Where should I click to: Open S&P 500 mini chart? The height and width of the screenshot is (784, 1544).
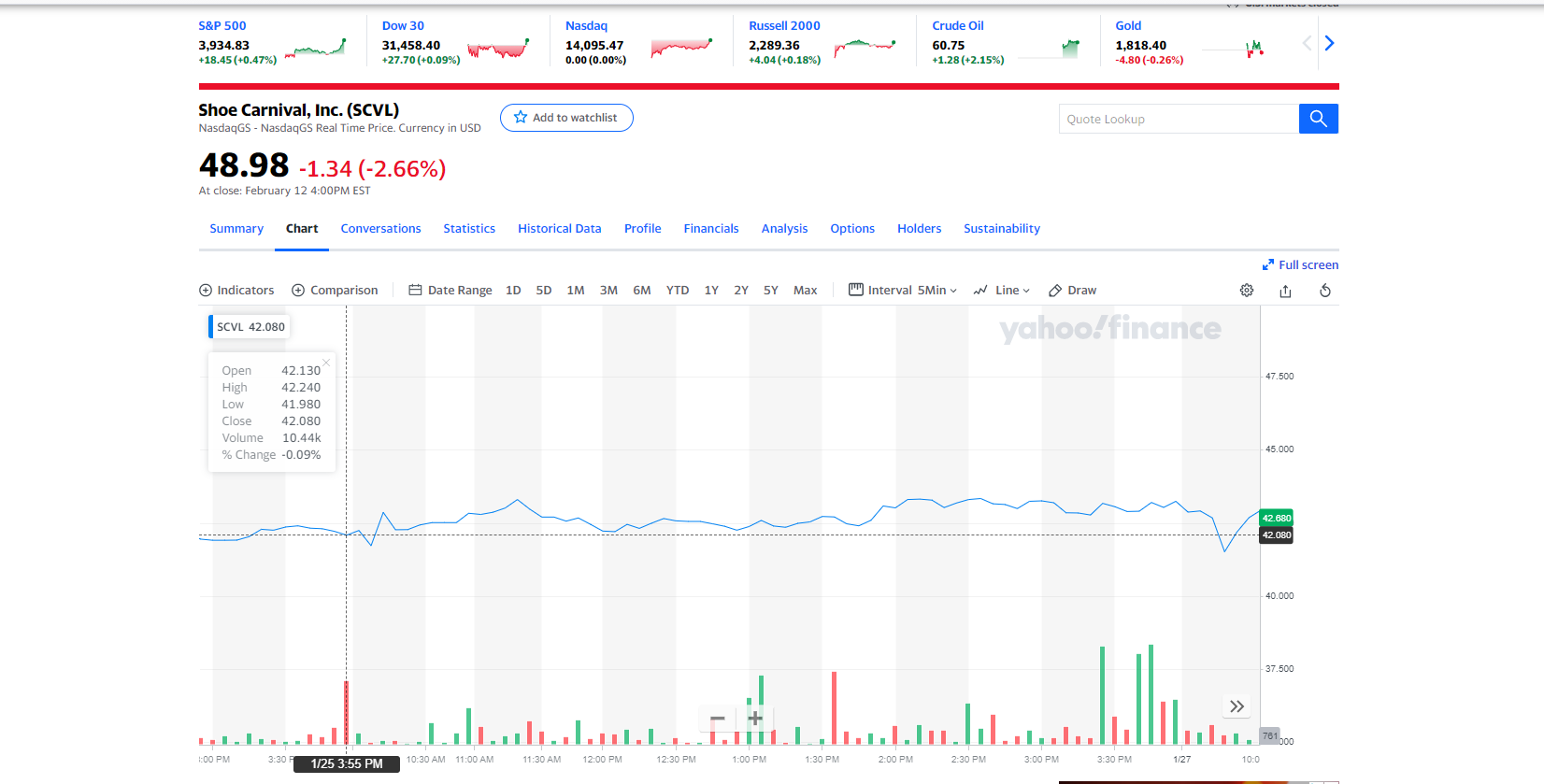click(x=316, y=49)
